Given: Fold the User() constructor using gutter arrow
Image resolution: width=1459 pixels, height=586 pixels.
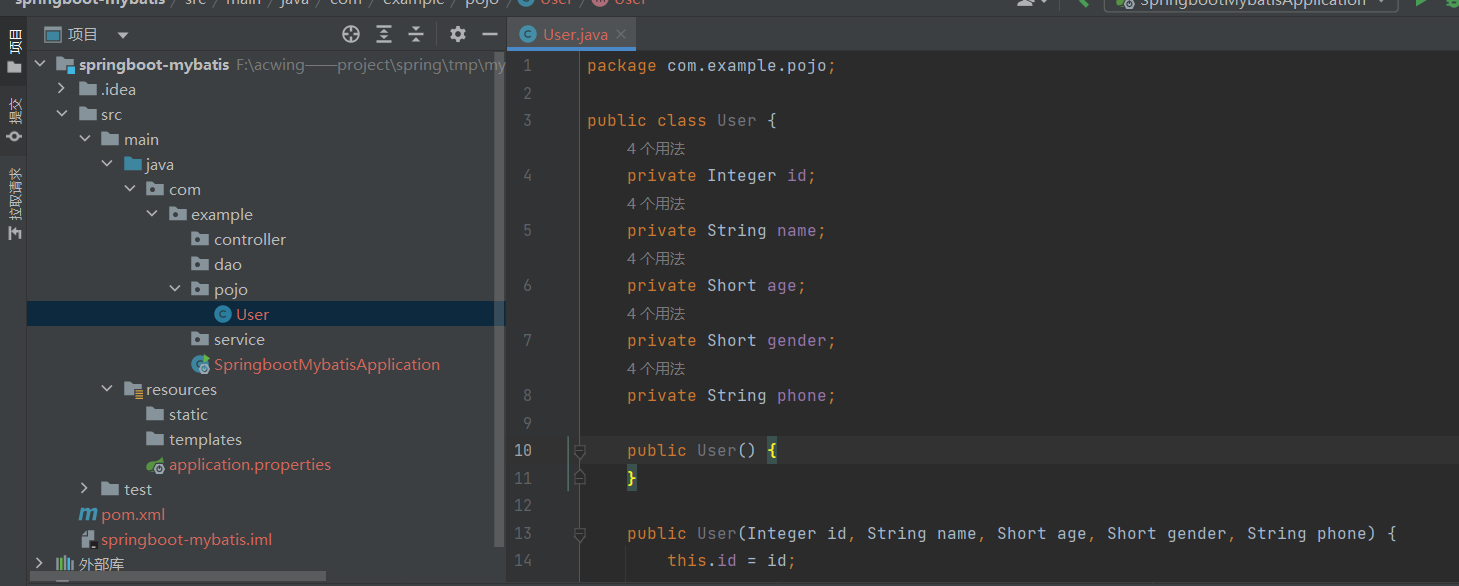Looking at the screenshot, I should (x=580, y=450).
